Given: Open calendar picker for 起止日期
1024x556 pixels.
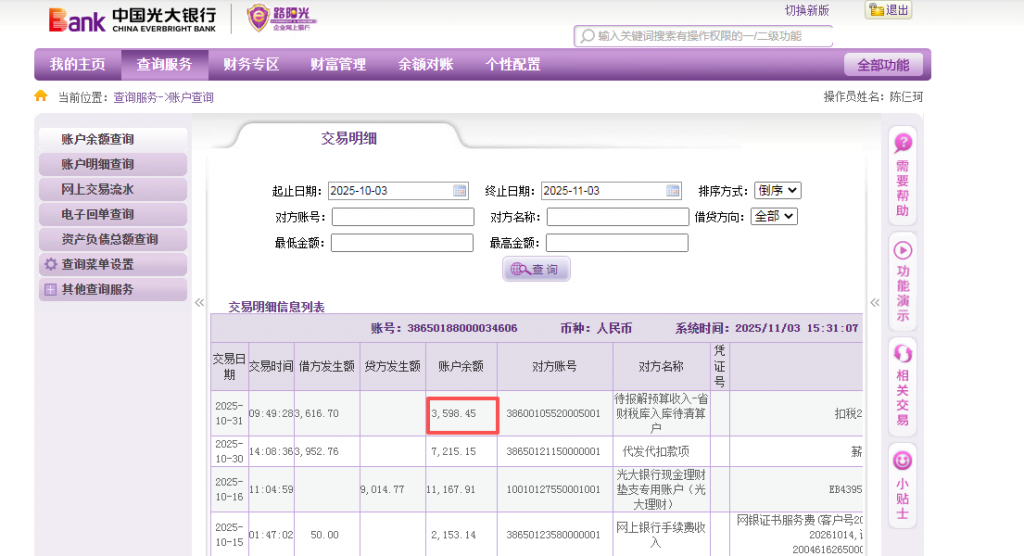Looking at the screenshot, I should coord(460,191).
